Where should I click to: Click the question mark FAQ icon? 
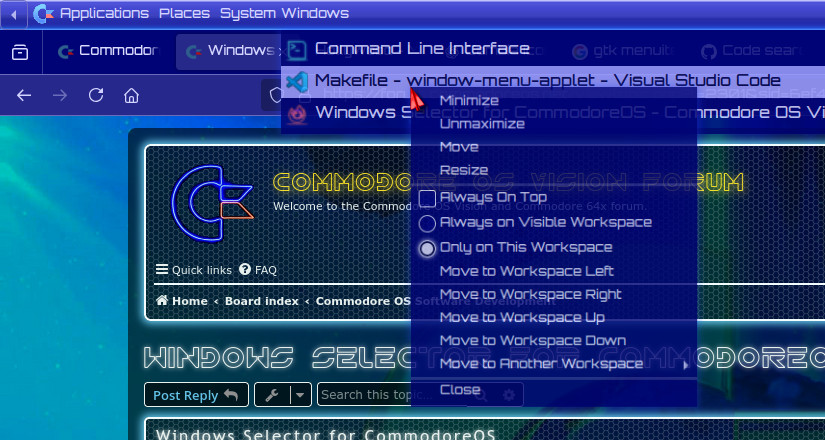[x=245, y=270]
